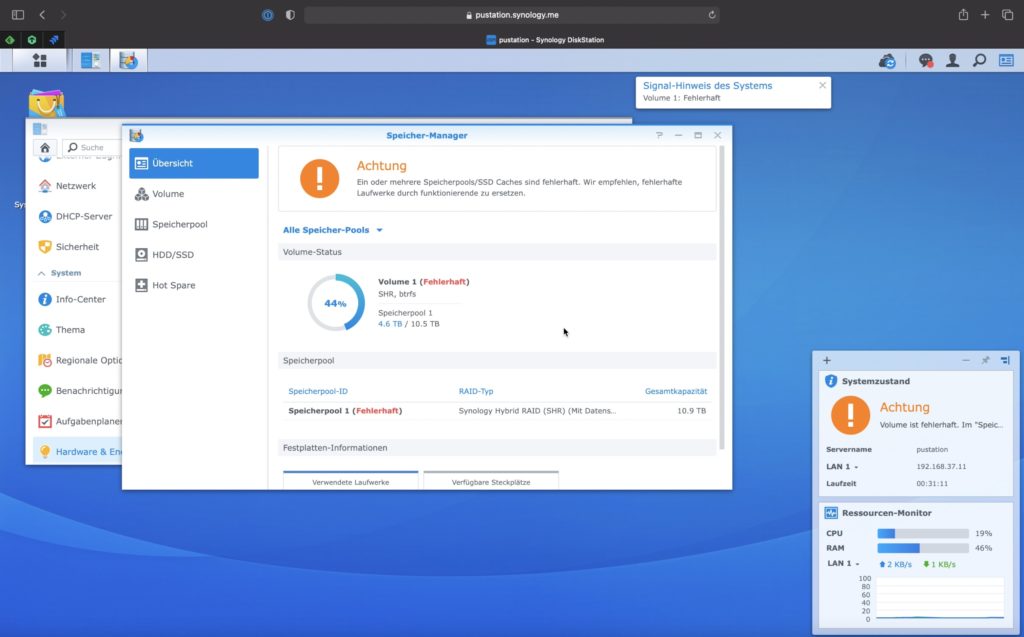
Task: Open the cloud sync status icon
Action: click(x=887, y=61)
